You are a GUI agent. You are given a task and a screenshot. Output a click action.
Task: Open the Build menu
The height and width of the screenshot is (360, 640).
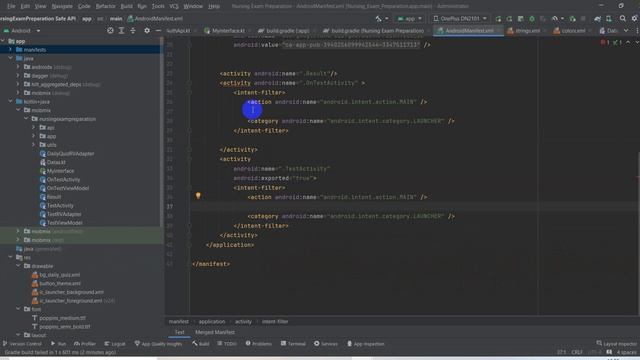click(127, 6)
